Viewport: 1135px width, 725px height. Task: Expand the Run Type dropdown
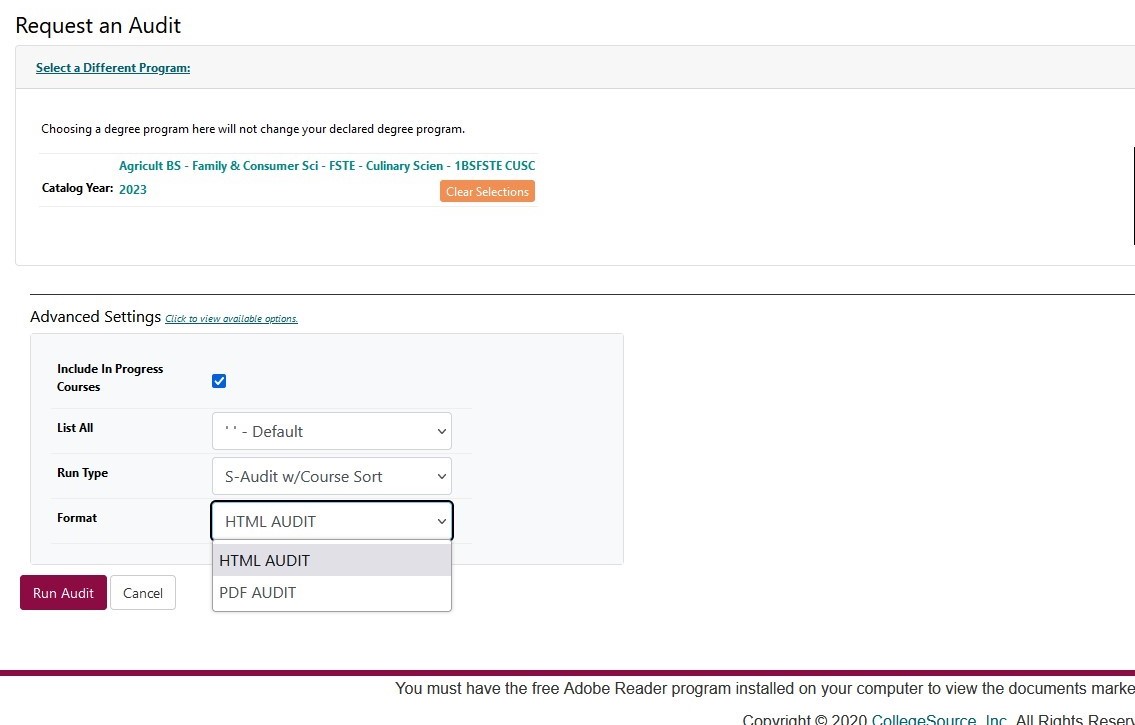(x=331, y=476)
